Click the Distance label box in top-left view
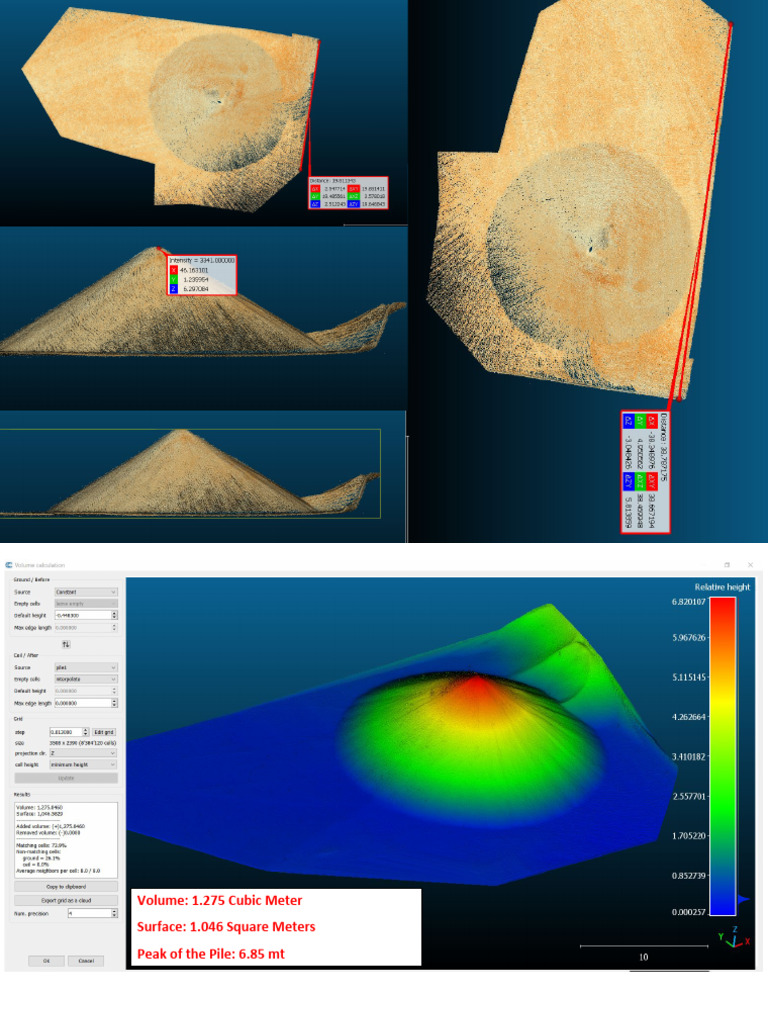The height and width of the screenshot is (1024, 768). [349, 193]
